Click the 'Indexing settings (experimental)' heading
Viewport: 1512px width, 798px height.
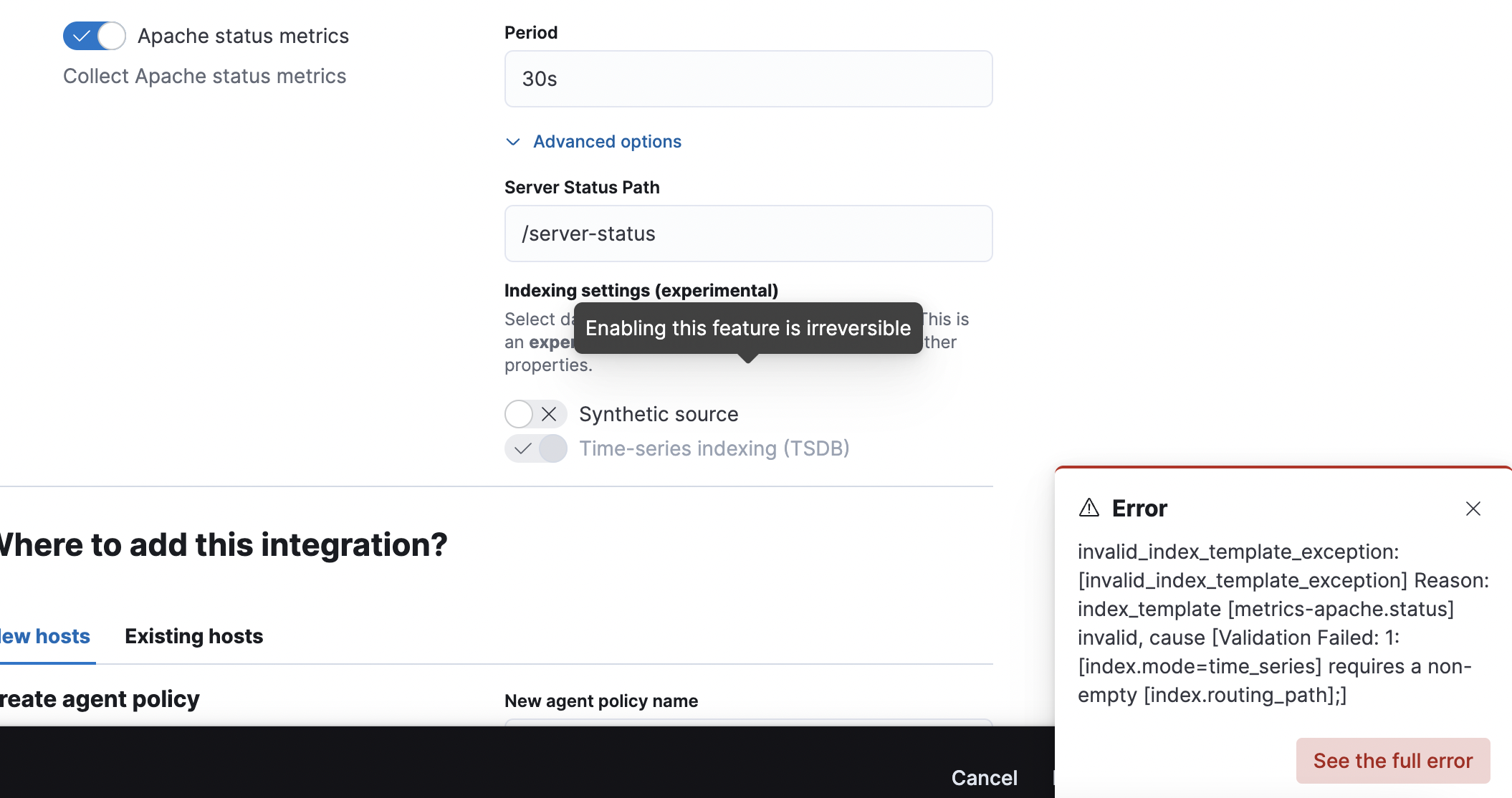pyautogui.click(x=641, y=290)
